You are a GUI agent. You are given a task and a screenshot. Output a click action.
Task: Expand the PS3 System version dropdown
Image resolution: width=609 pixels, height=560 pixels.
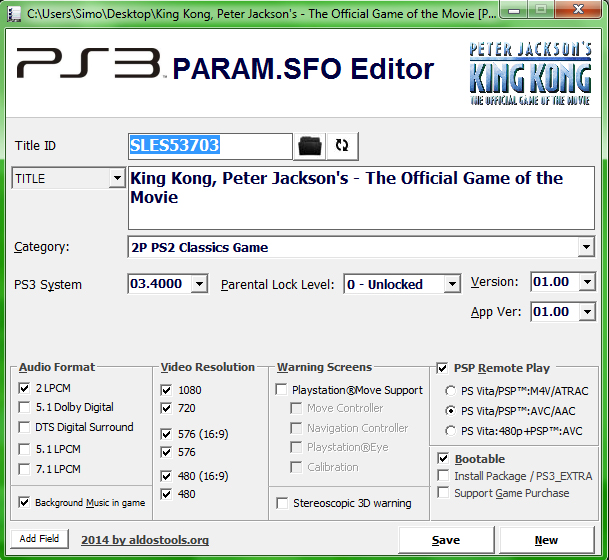198,284
